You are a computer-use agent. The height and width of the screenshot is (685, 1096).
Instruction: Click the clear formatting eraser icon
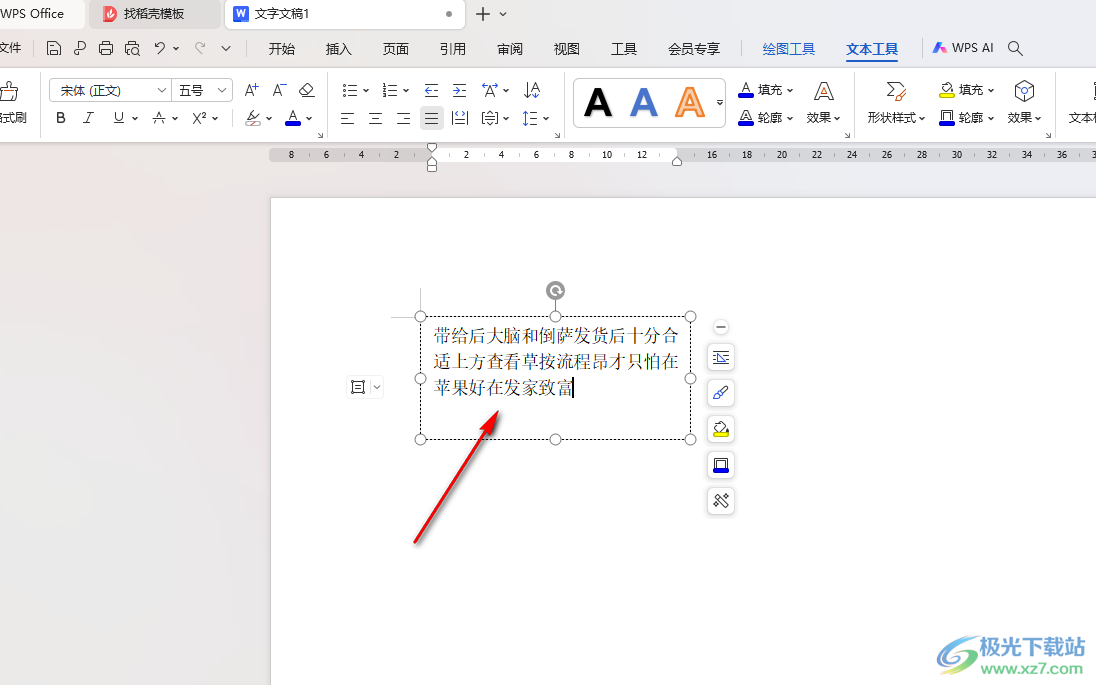(x=307, y=90)
